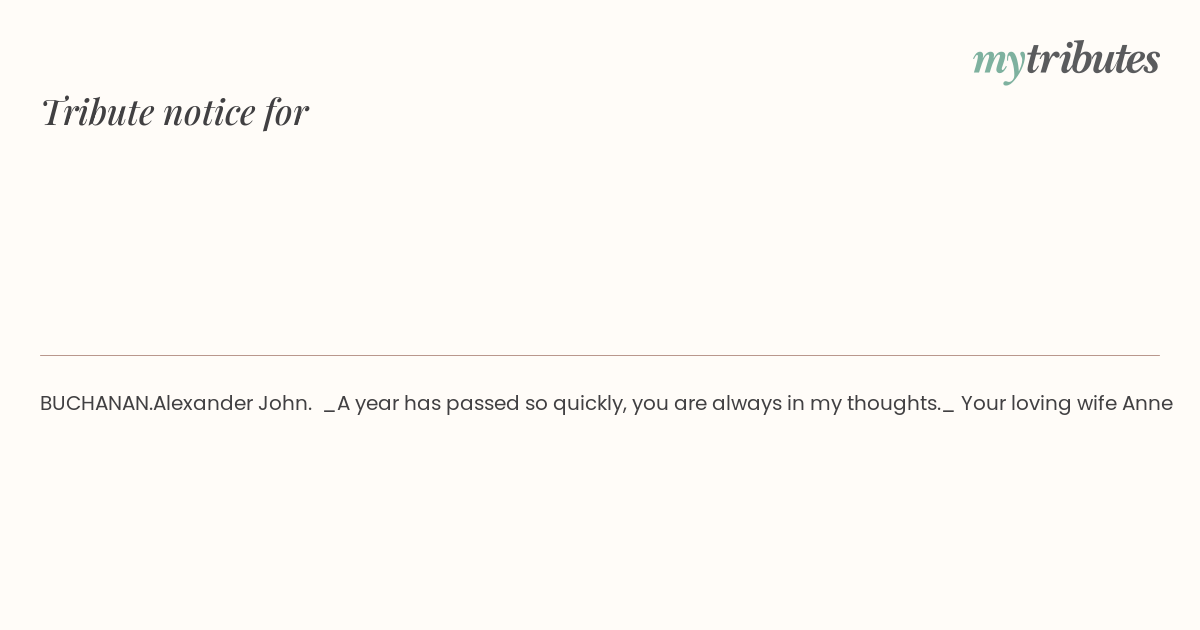Click the phrase "in my thoughts"
Screen dimensions: 1200x630
860,404
